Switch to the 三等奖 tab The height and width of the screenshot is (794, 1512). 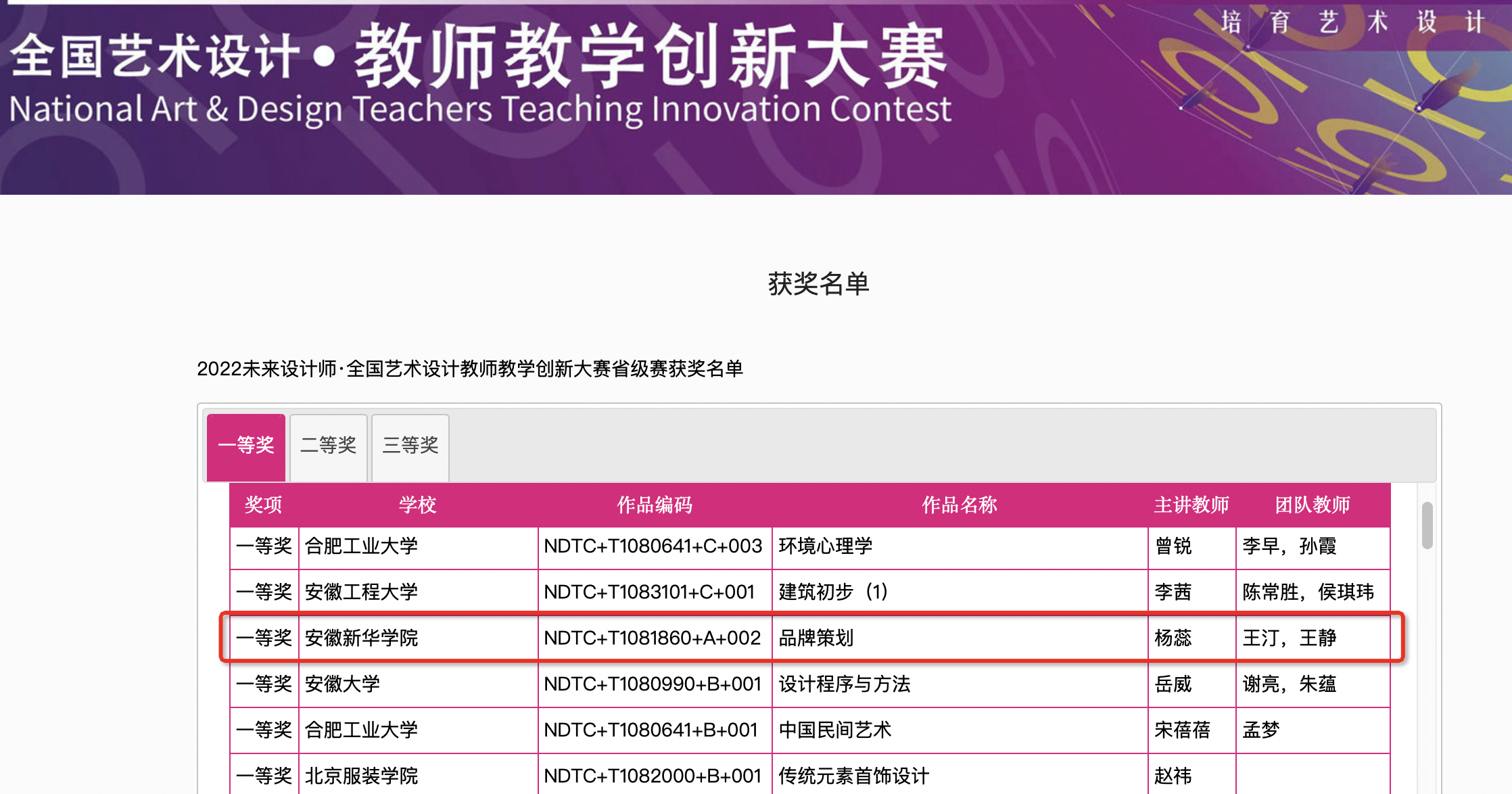click(x=410, y=446)
